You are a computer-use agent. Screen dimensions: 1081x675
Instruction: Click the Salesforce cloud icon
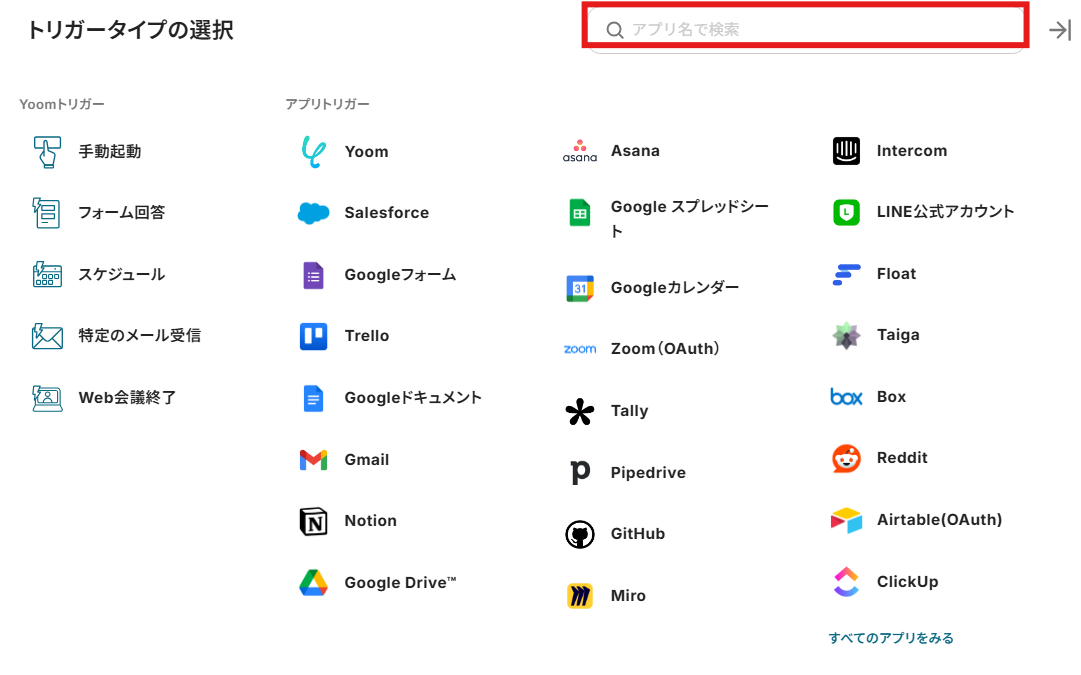pyautogui.click(x=314, y=213)
